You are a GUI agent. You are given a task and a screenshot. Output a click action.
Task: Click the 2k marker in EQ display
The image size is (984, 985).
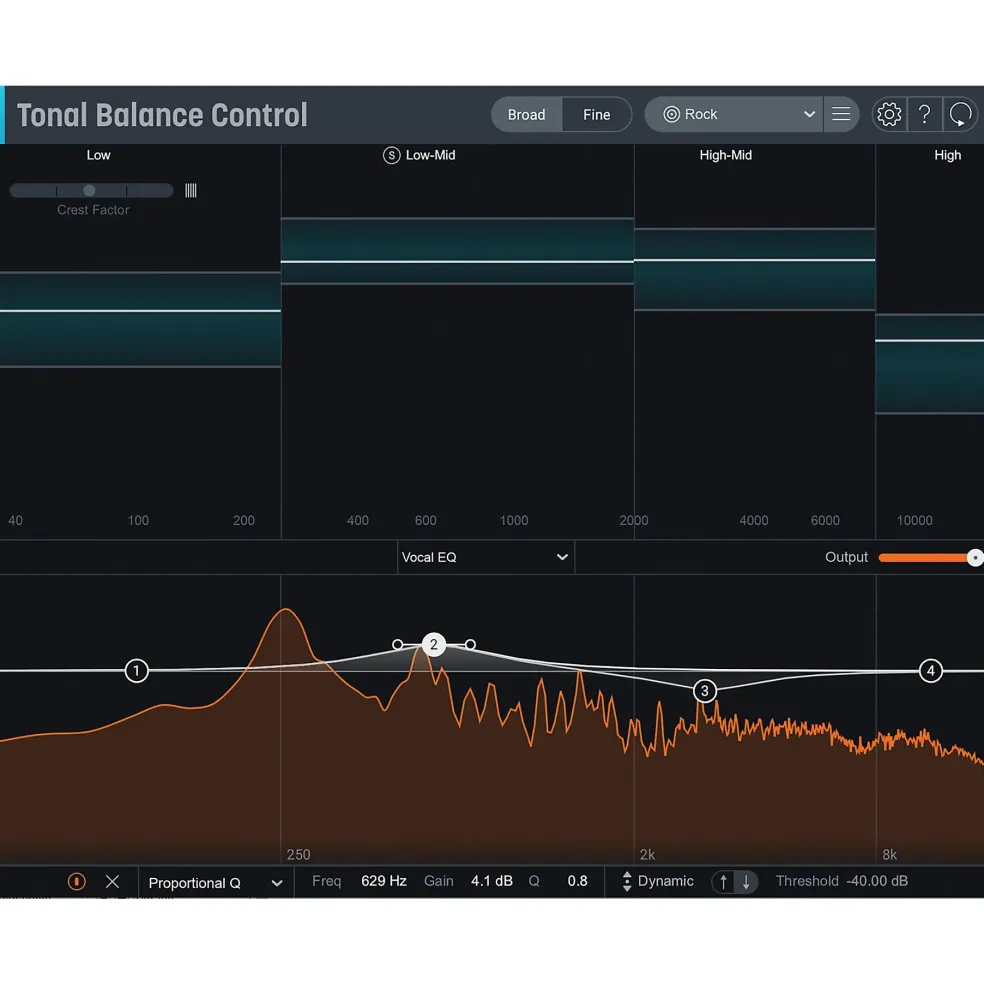click(x=647, y=854)
